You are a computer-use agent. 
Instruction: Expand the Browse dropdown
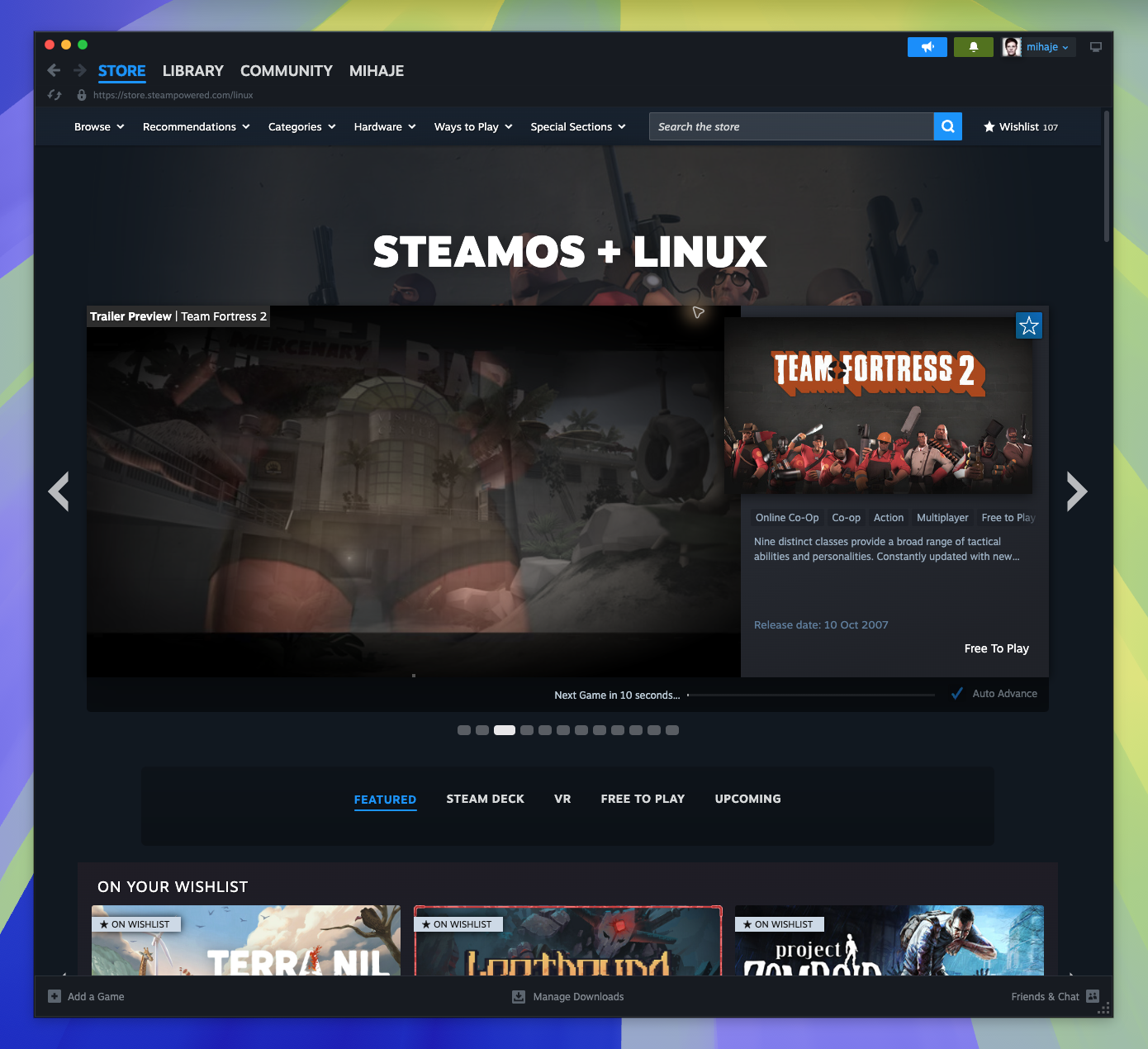(x=99, y=126)
